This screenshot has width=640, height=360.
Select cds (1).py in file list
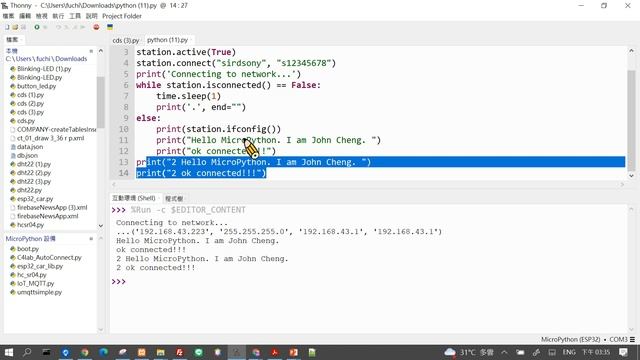pos(30,95)
